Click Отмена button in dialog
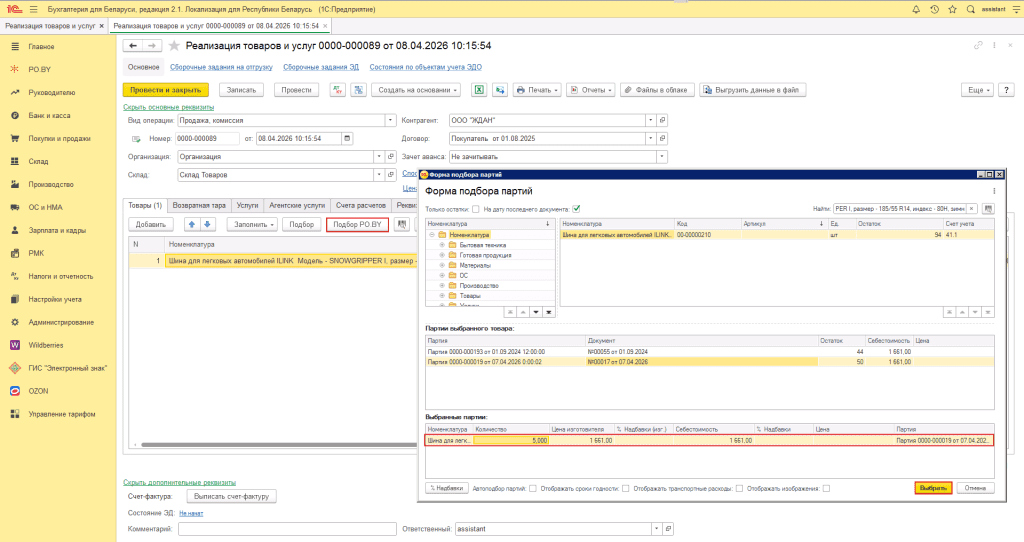1024x542 pixels. click(x=975, y=488)
